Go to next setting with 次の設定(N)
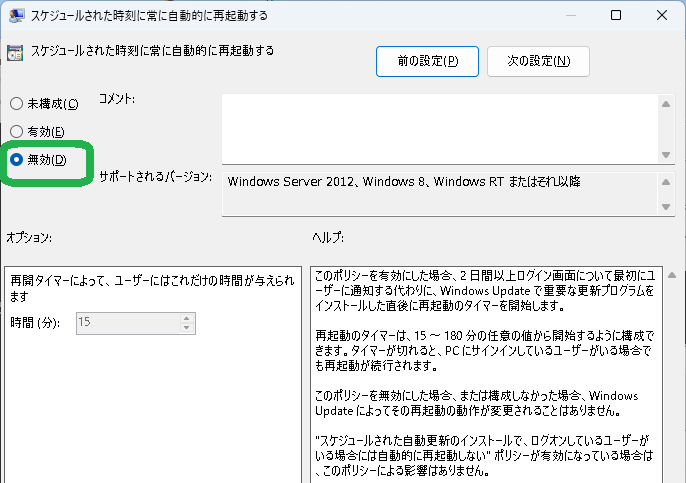The height and width of the screenshot is (483, 686). tap(539, 61)
